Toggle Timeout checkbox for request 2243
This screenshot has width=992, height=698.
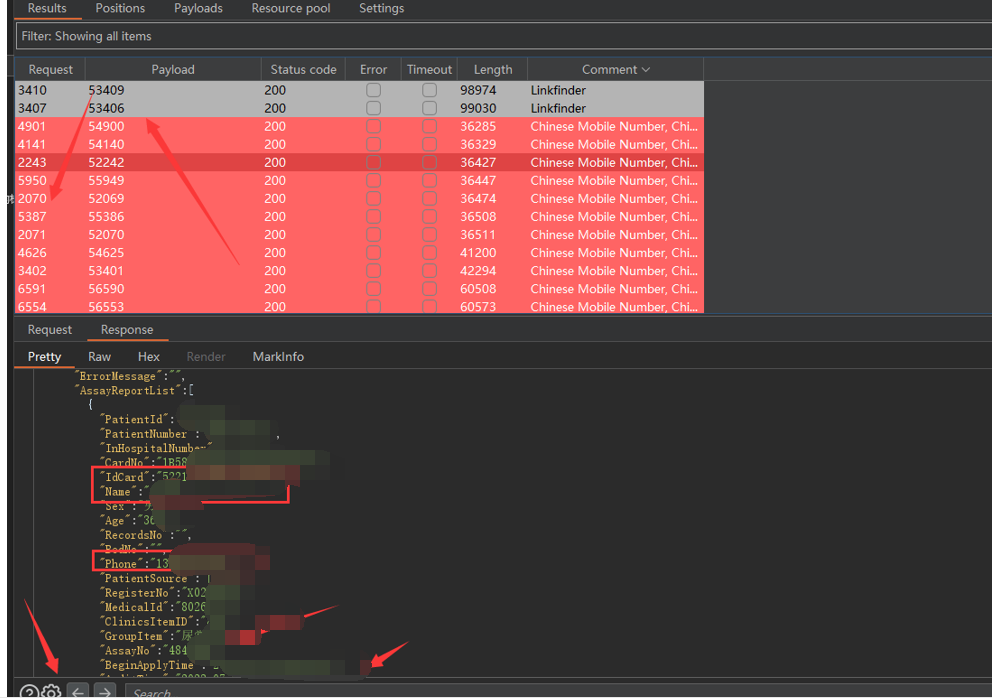(429, 162)
